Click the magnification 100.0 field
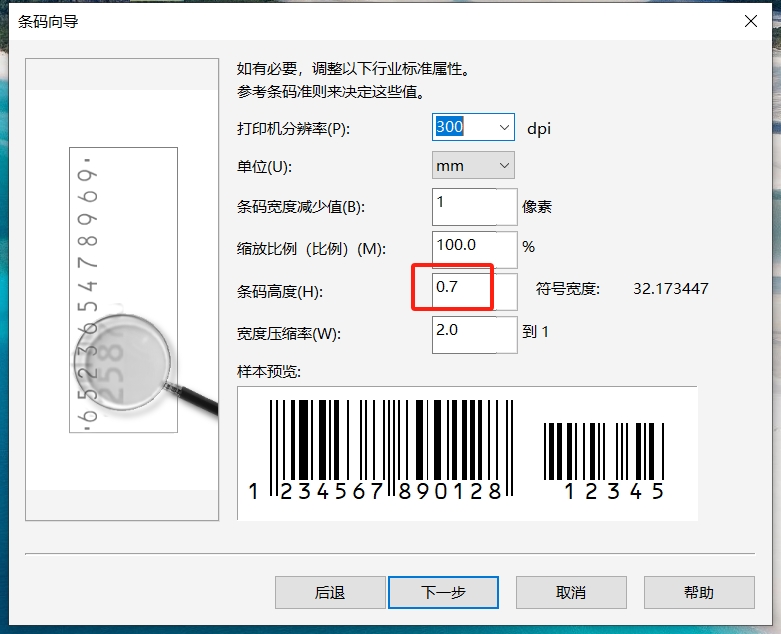 (x=475, y=250)
